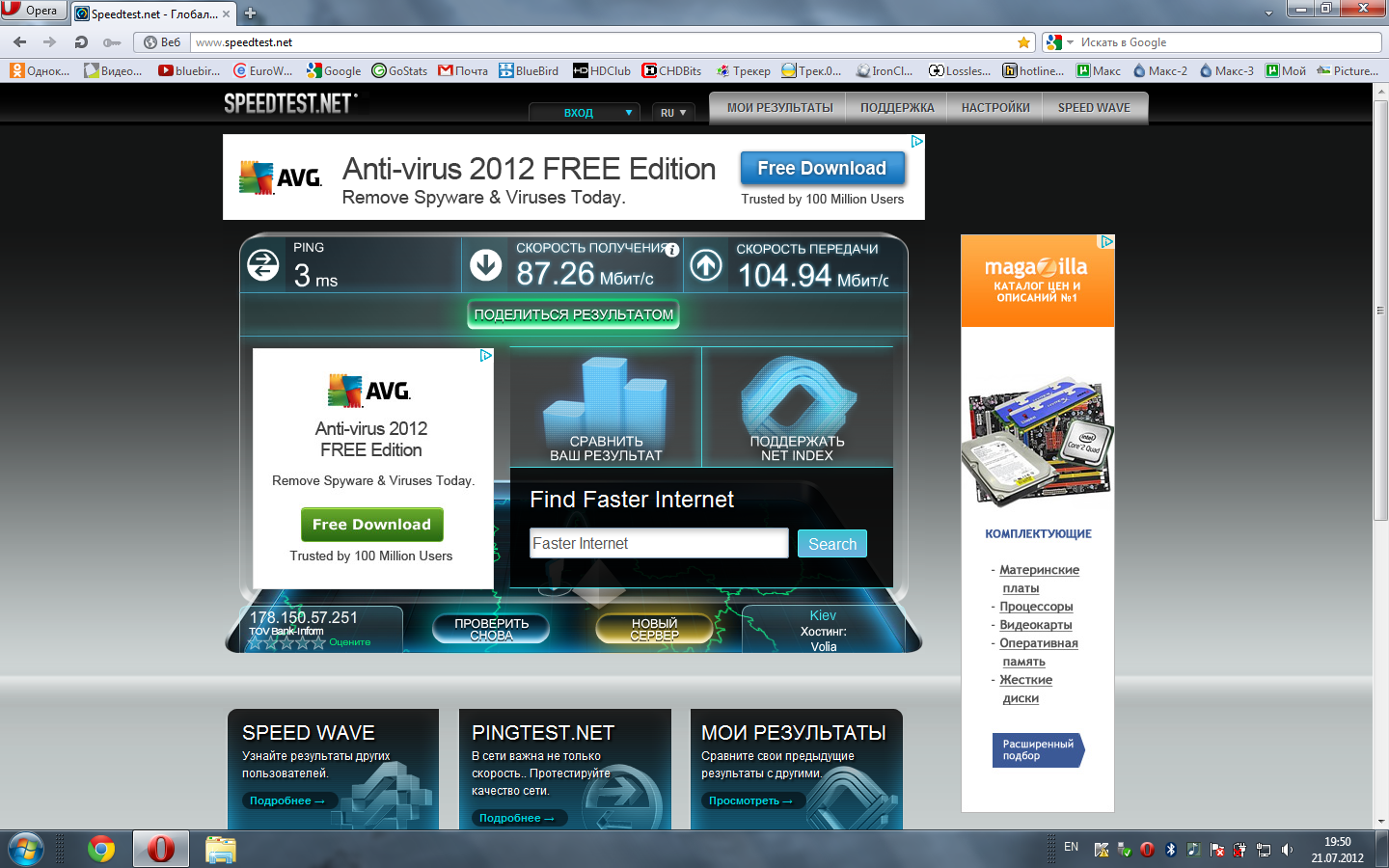Open the Почта mail bookmark
The width and height of the screenshot is (1389, 868).
click(463, 70)
